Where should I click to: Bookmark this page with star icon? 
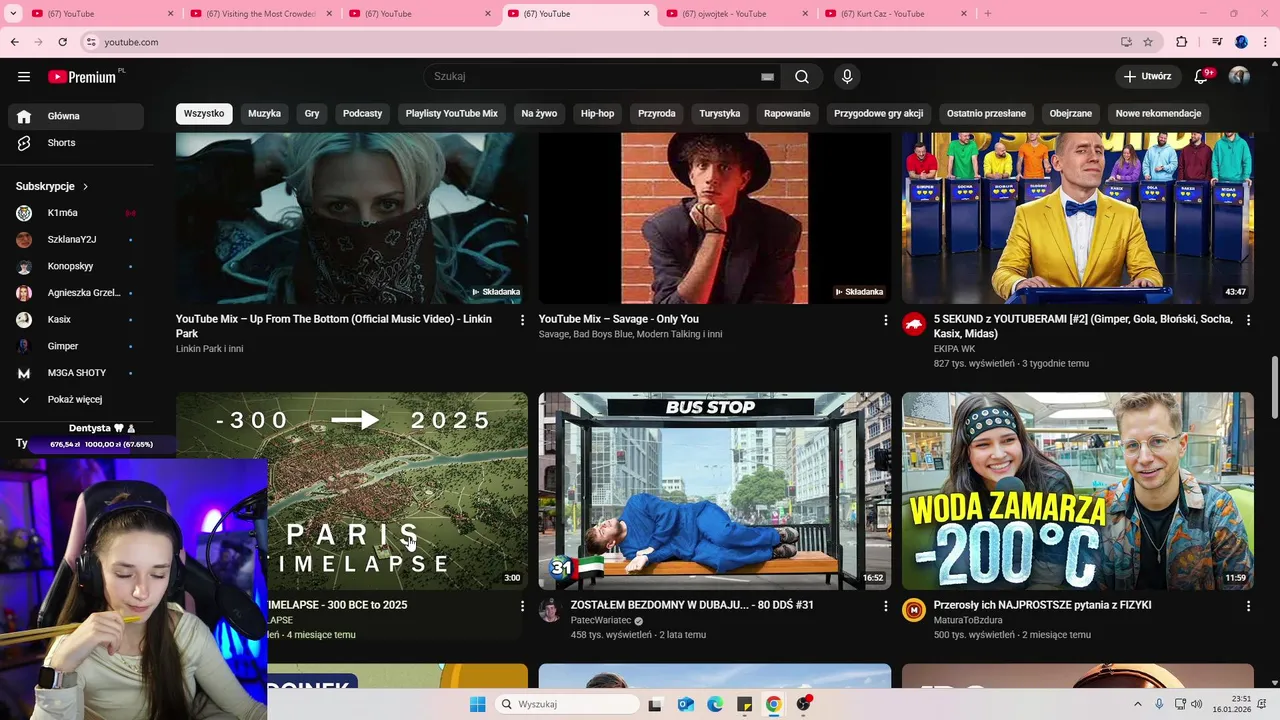point(1148,42)
